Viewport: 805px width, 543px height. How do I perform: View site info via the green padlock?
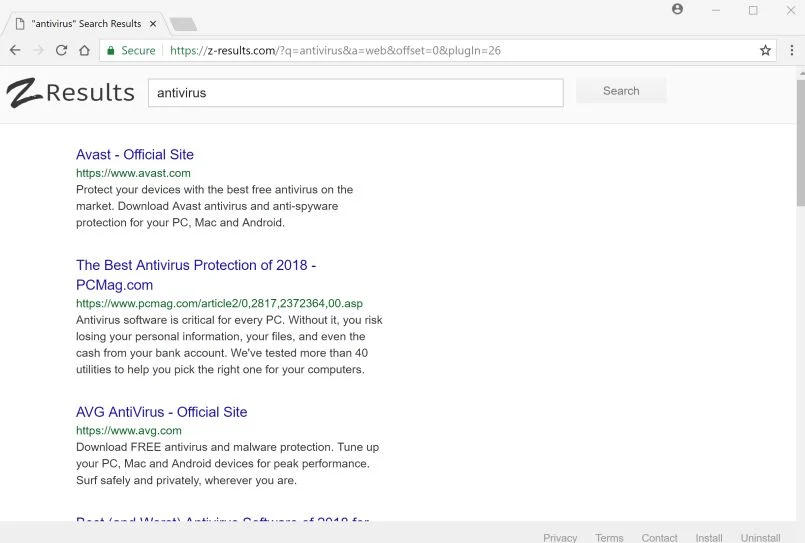click(x=110, y=50)
